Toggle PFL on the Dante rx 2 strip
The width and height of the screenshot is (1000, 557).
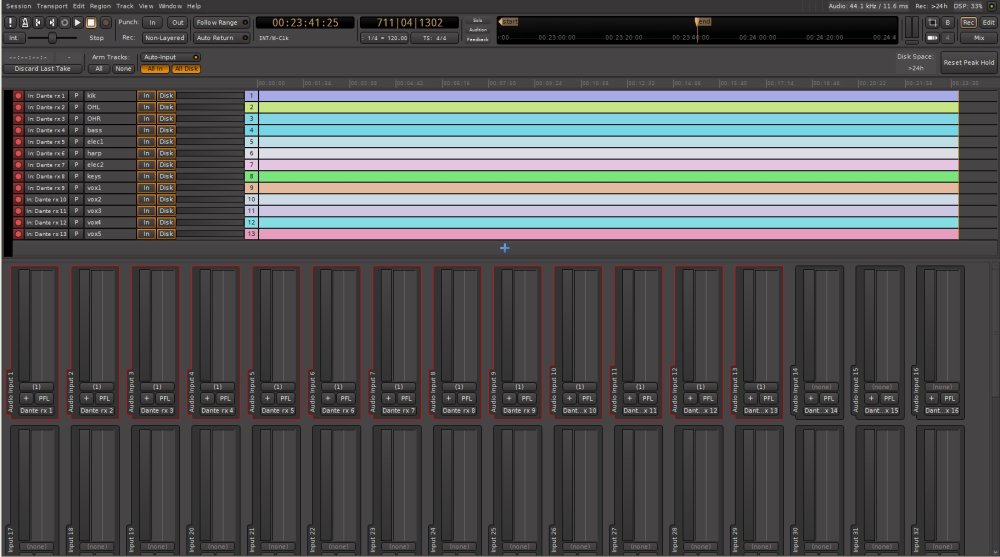click(x=104, y=398)
